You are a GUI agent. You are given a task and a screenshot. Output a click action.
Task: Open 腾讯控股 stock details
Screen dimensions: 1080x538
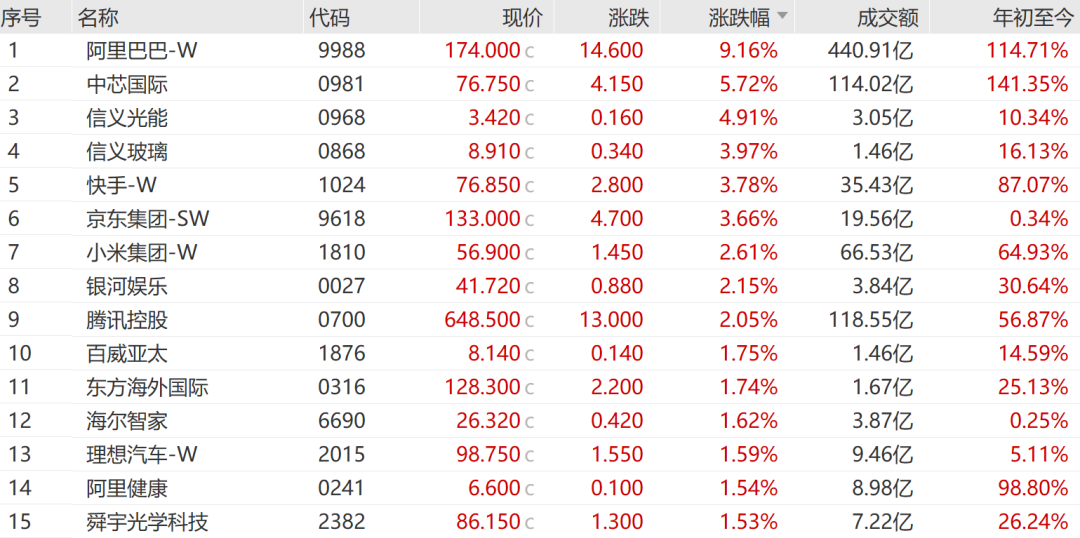pos(127,320)
